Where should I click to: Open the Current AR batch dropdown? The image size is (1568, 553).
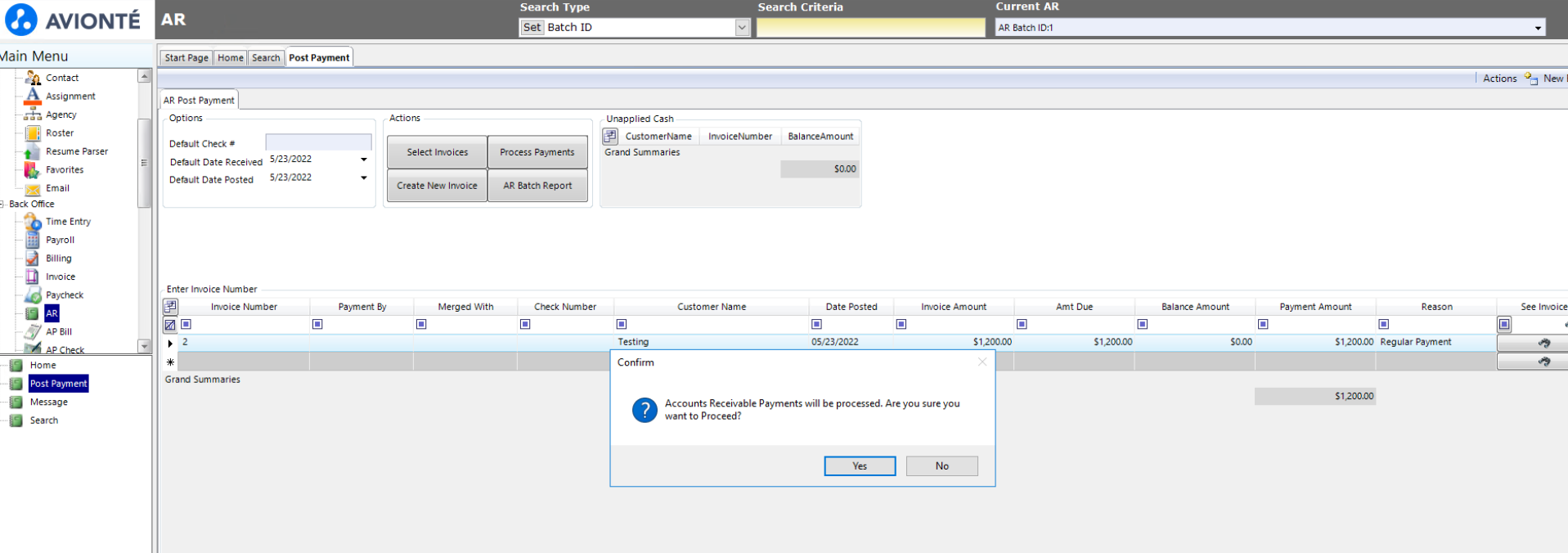[x=1538, y=28]
